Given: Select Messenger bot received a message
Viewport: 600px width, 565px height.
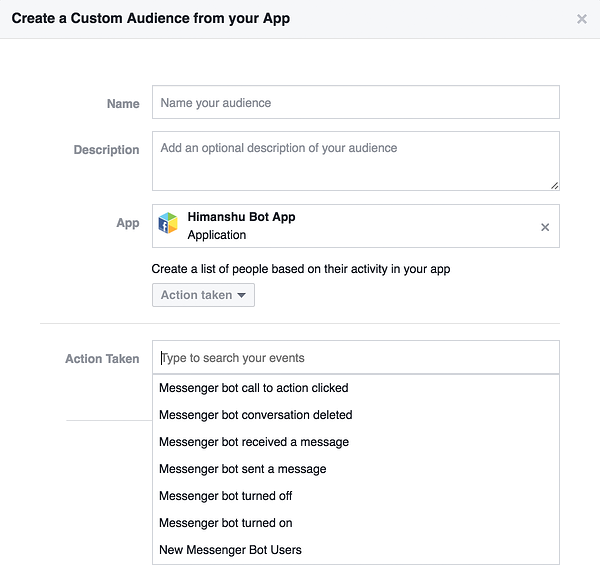Looking at the screenshot, I should point(254,442).
